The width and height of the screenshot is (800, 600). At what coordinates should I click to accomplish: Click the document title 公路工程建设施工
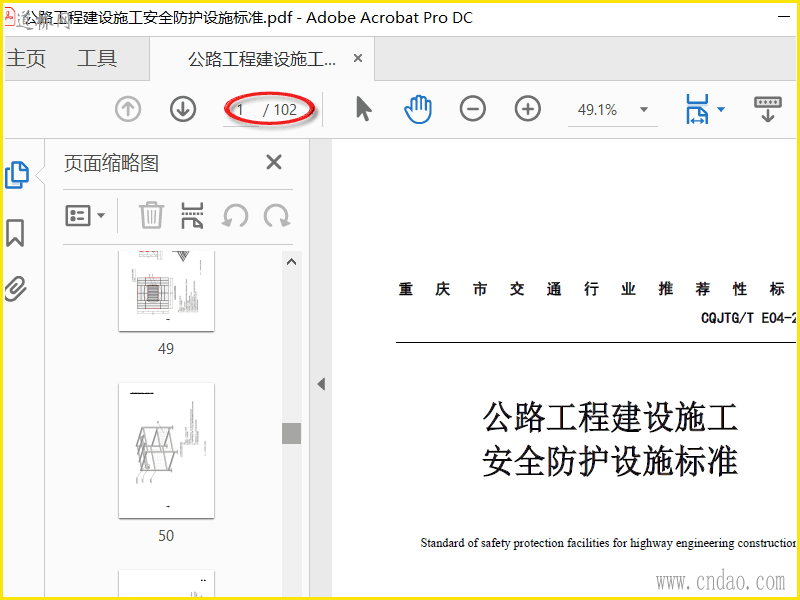coord(610,417)
